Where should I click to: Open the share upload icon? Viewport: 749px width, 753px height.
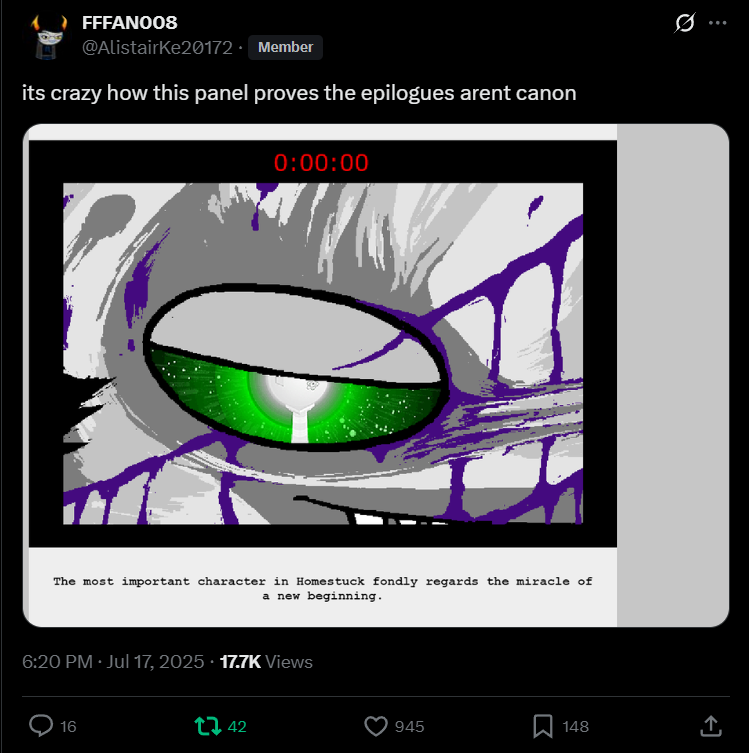(711, 726)
